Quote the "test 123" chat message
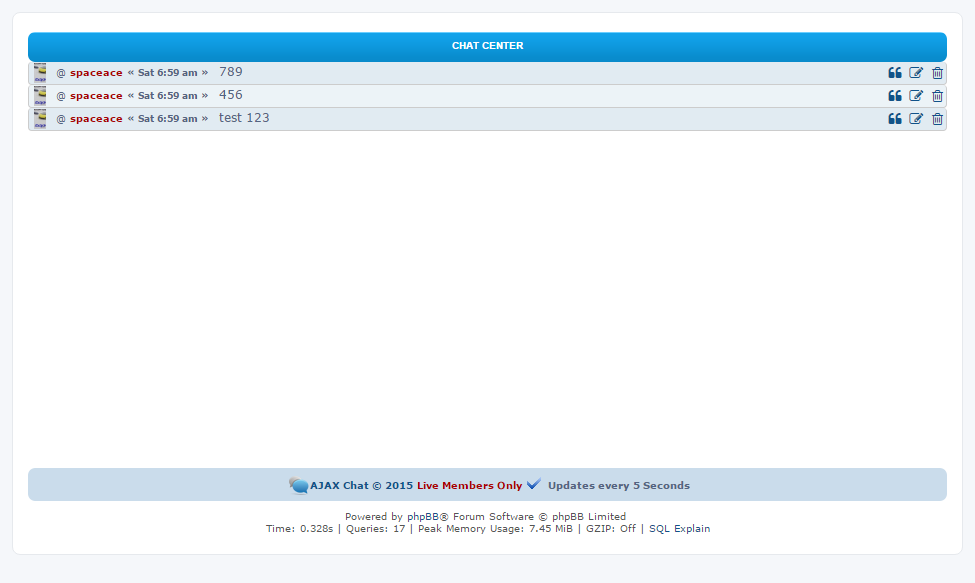 [x=895, y=119]
